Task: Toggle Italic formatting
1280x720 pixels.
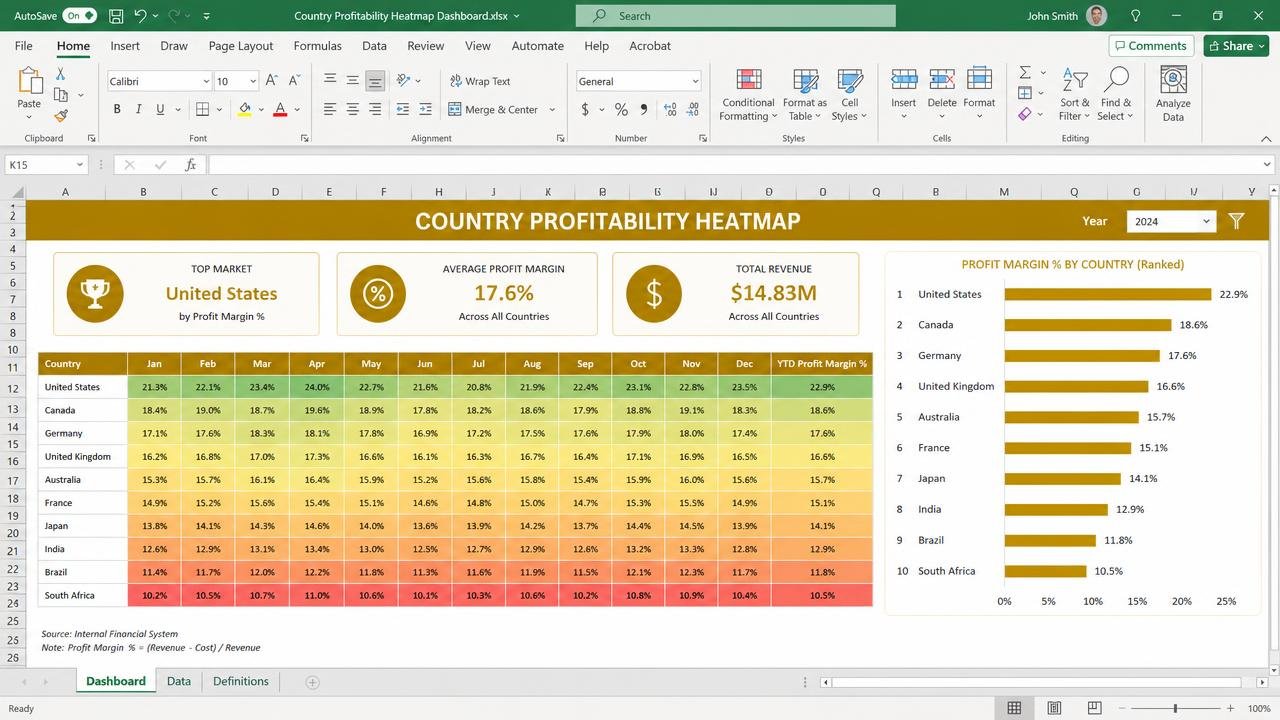Action: (x=138, y=109)
